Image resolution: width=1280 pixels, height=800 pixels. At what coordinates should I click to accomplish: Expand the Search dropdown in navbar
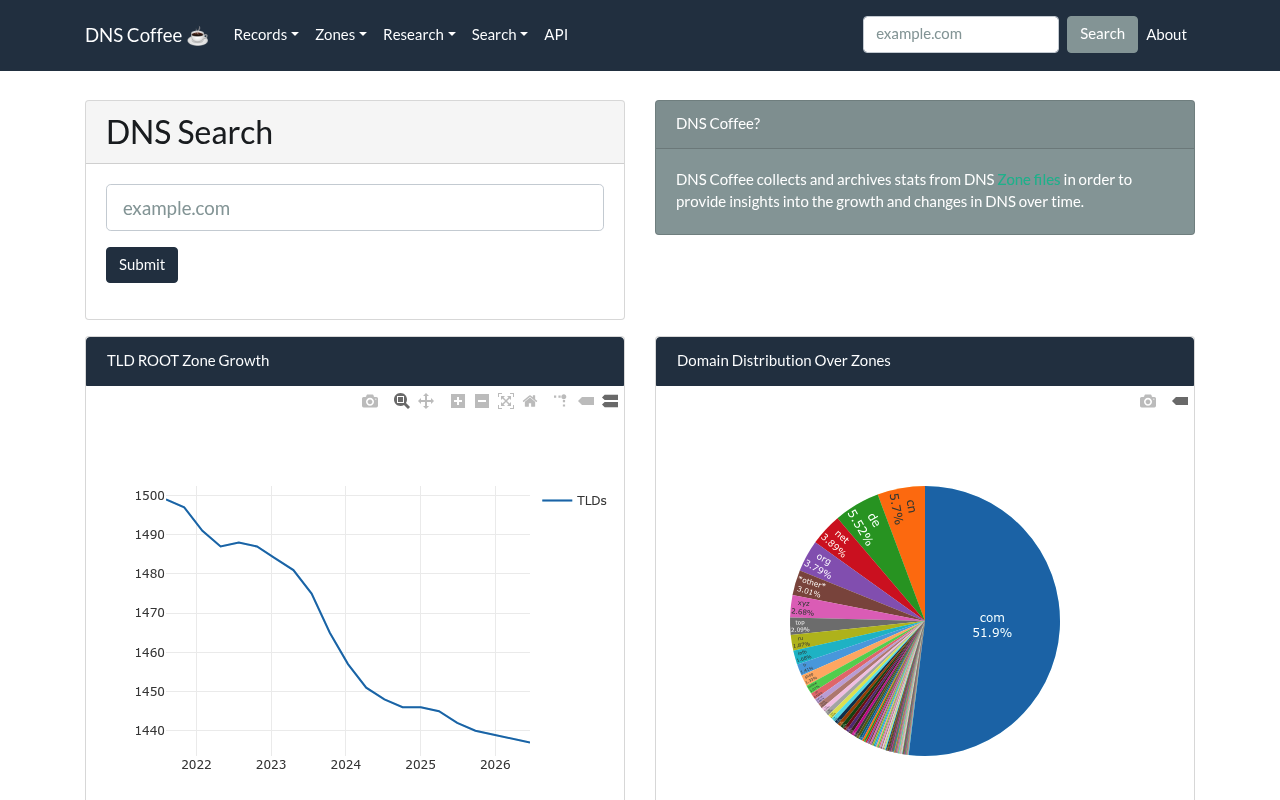point(500,34)
